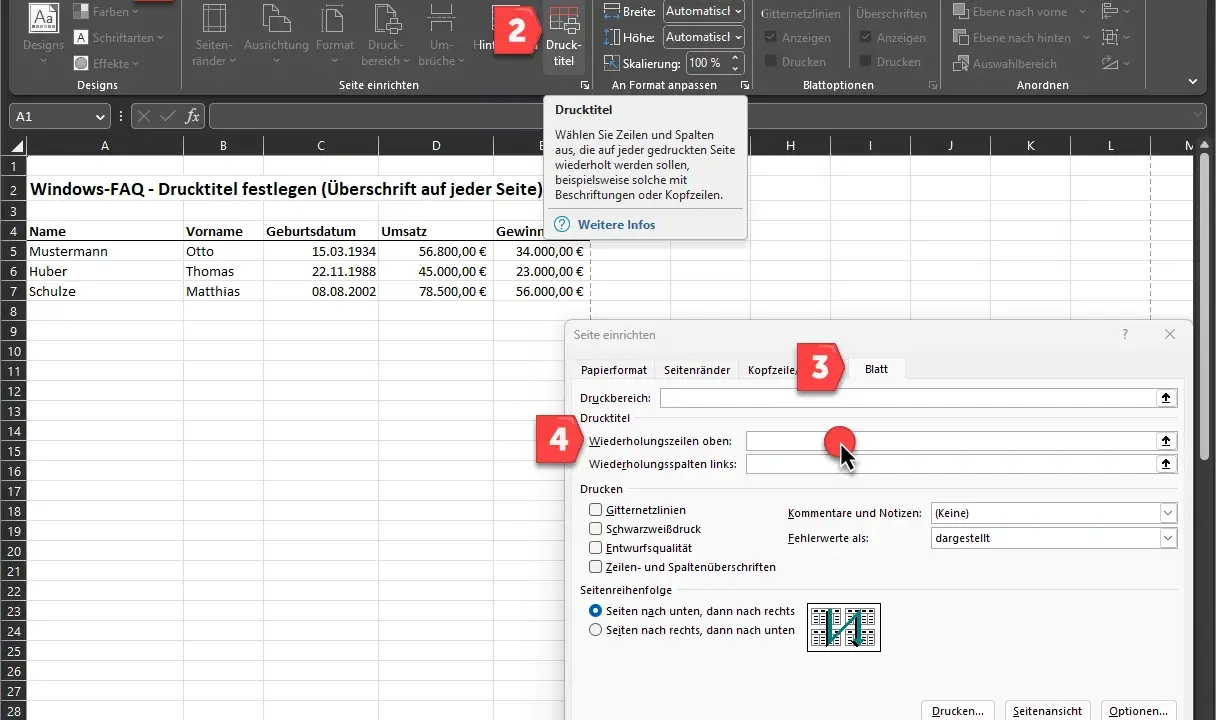The image size is (1216, 720).
Task: Open the Effekte theme effects menu
Action: tap(108, 63)
